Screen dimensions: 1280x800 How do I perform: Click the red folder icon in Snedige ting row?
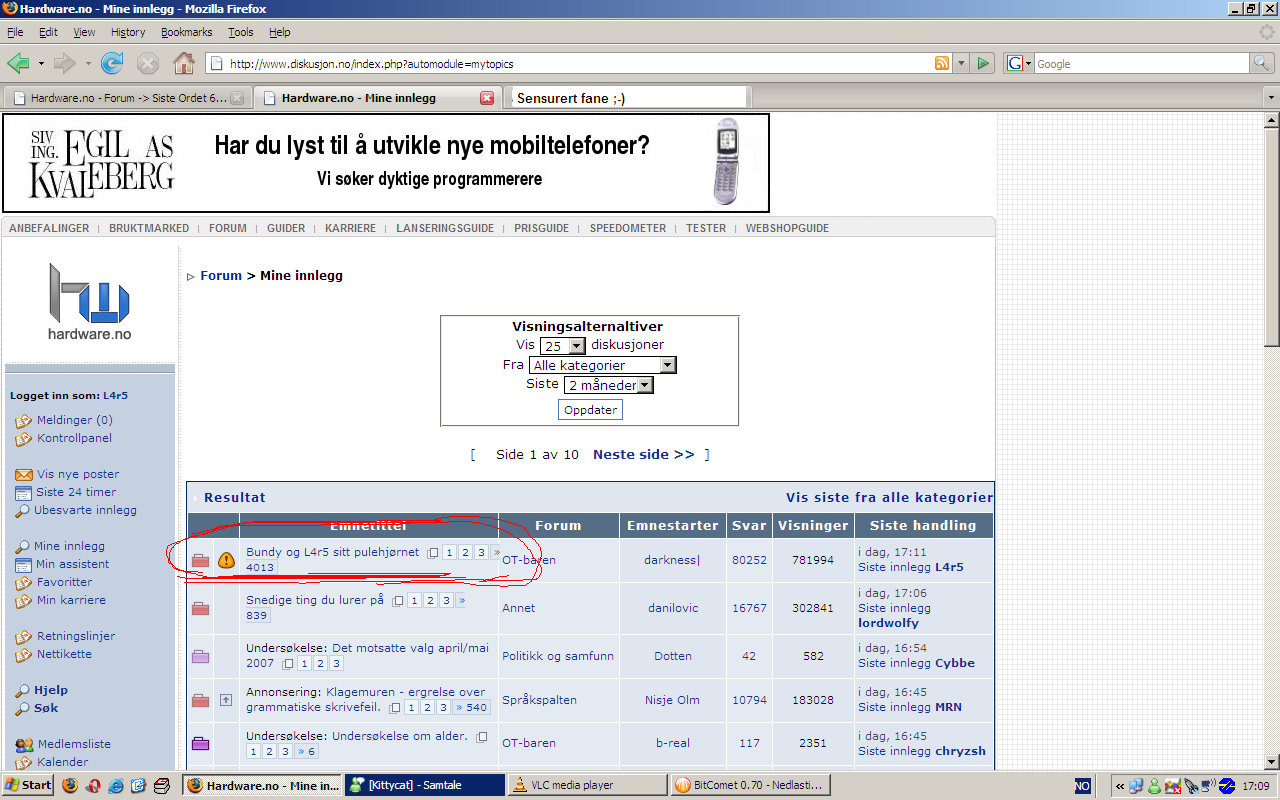click(x=201, y=608)
